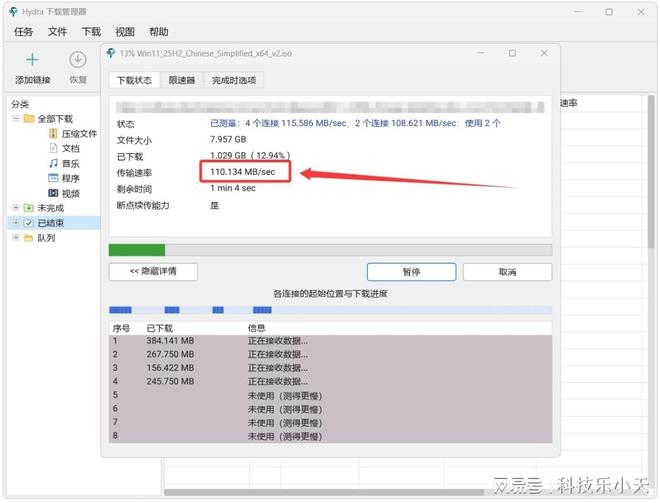Click the 已下载 column header in connections list

pyautogui.click(x=160, y=328)
